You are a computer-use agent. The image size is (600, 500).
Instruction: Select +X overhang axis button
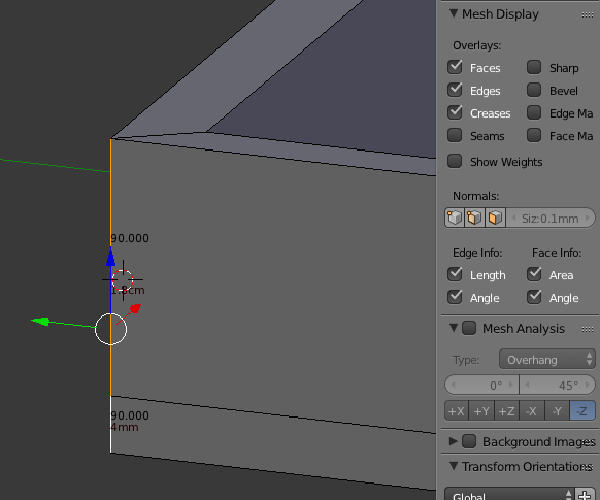pos(457,411)
